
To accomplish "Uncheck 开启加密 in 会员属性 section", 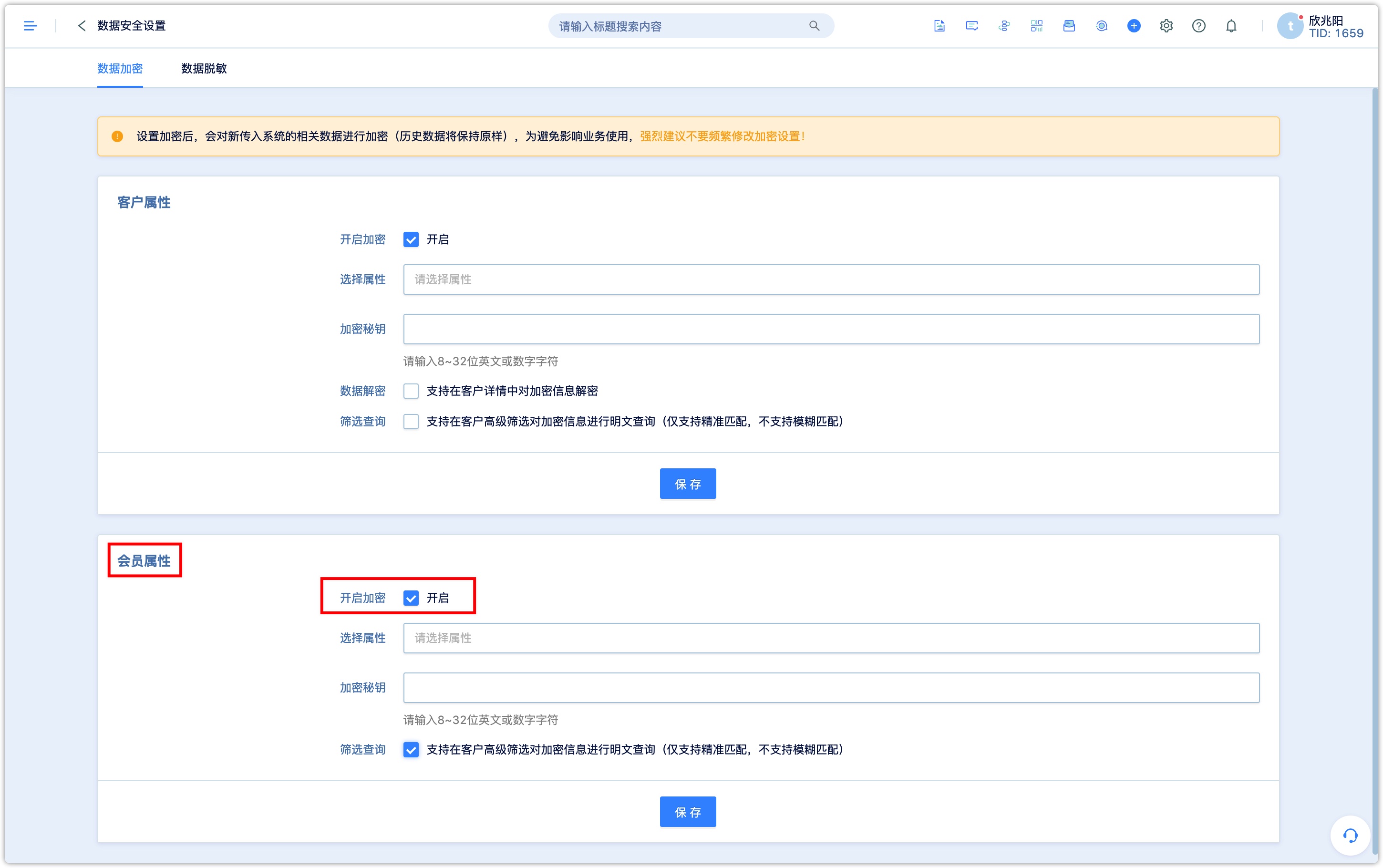I will pyautogui.click(x=411, y=598).
